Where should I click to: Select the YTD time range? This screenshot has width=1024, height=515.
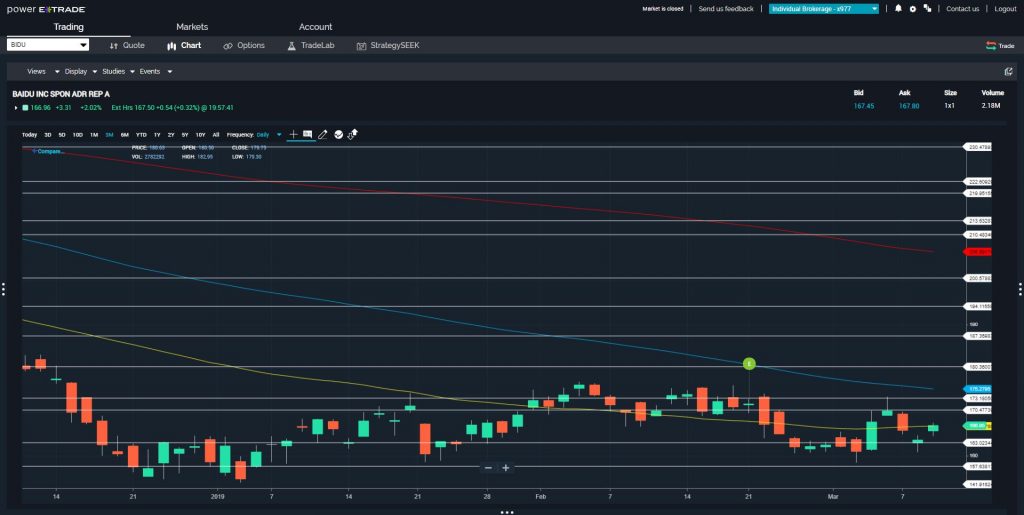[141, 134]
